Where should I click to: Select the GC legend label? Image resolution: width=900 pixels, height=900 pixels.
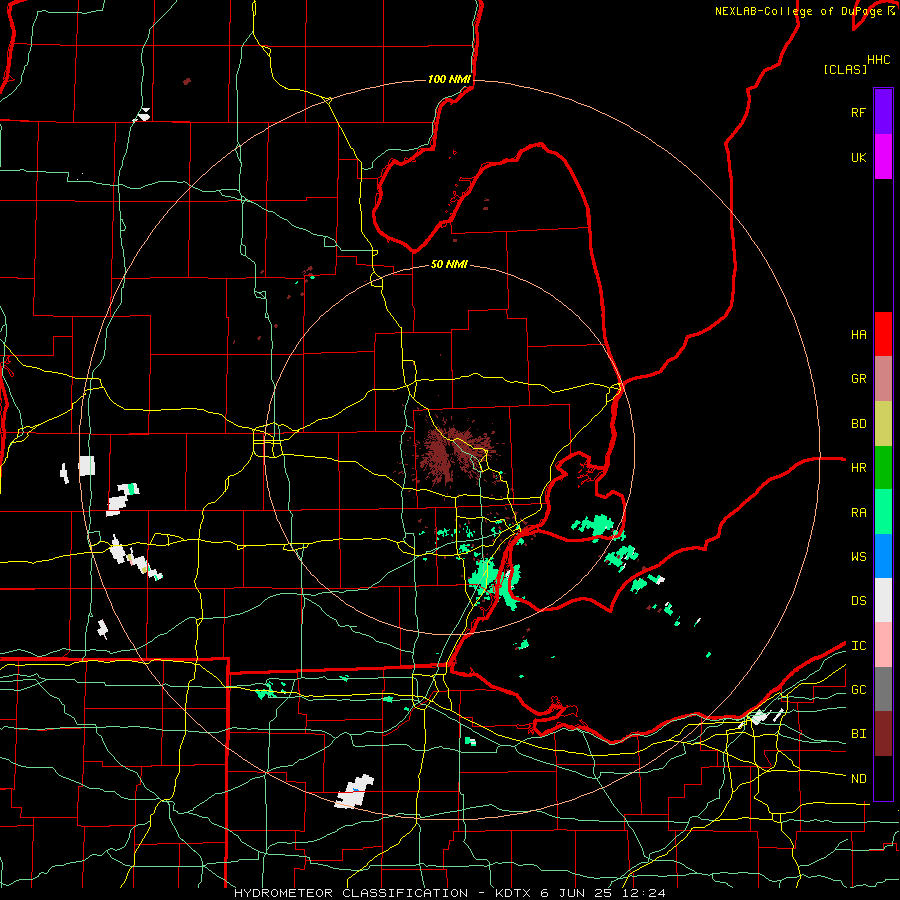point(859,689)
